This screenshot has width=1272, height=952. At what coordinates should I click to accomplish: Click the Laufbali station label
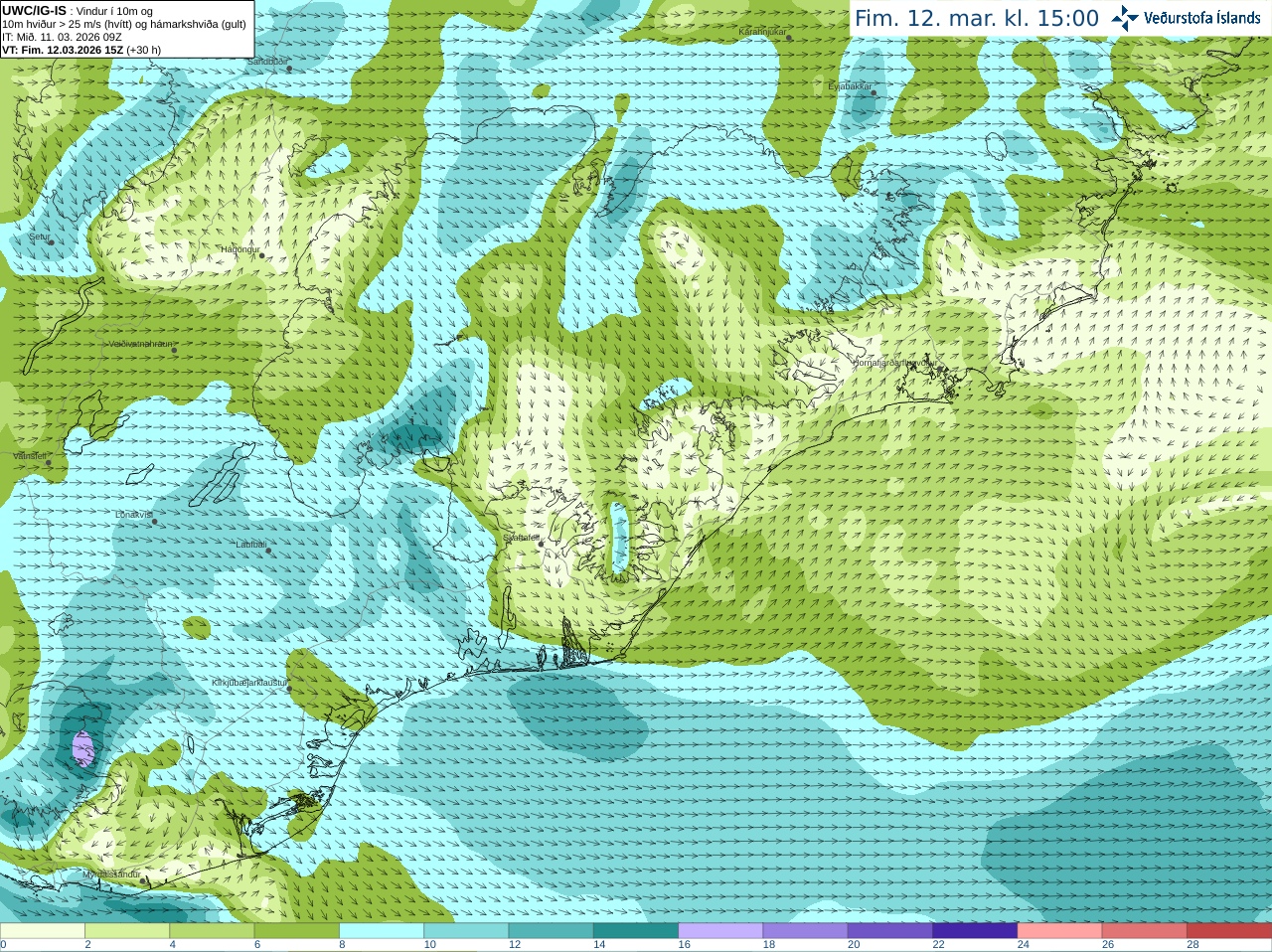pos(250,545)
